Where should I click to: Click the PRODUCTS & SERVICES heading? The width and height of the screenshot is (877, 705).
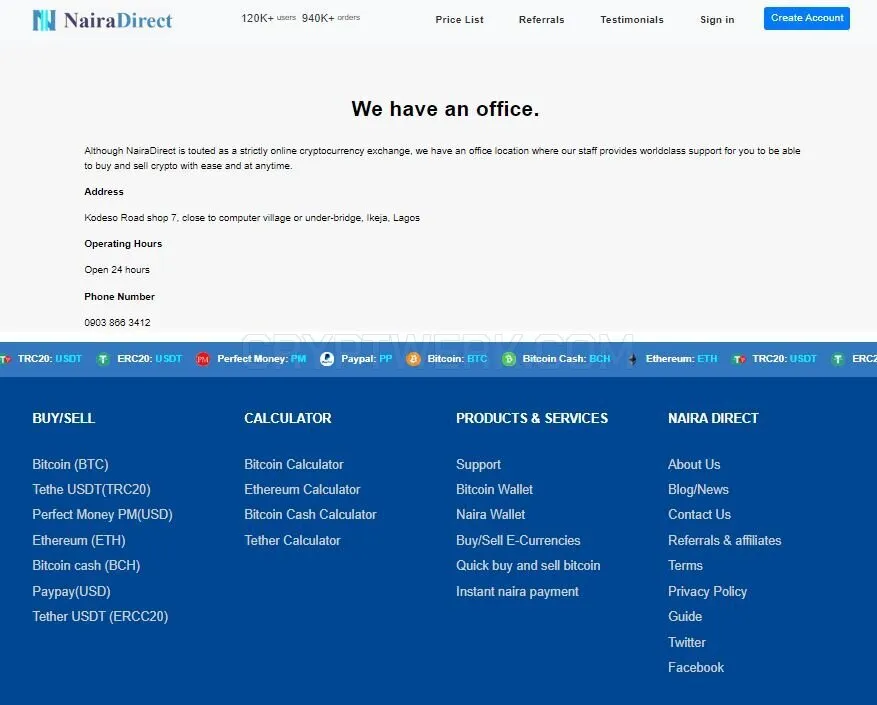[532, 419]
